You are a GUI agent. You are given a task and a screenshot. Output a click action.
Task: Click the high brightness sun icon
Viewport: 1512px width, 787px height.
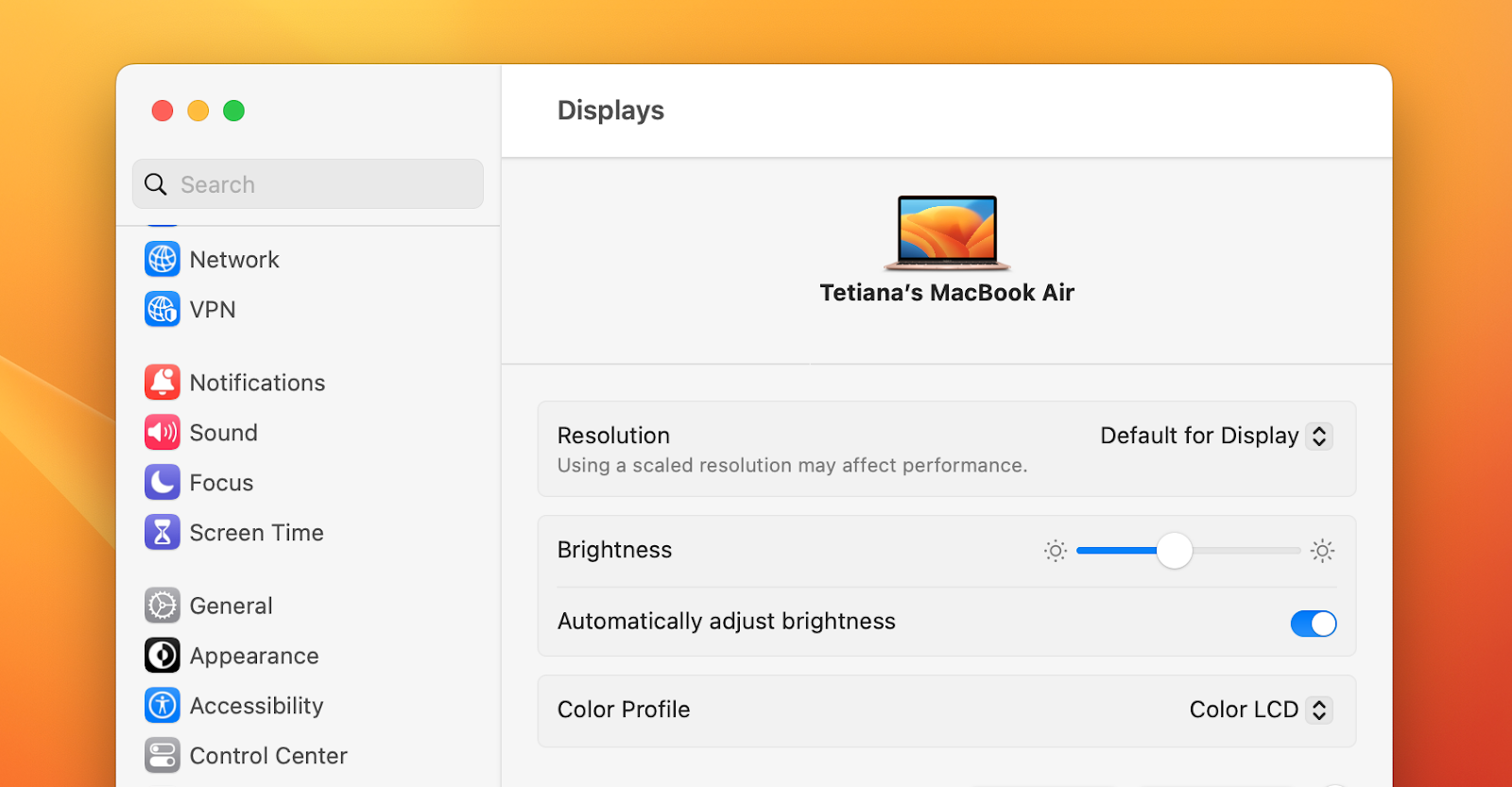pos(1322,551)
